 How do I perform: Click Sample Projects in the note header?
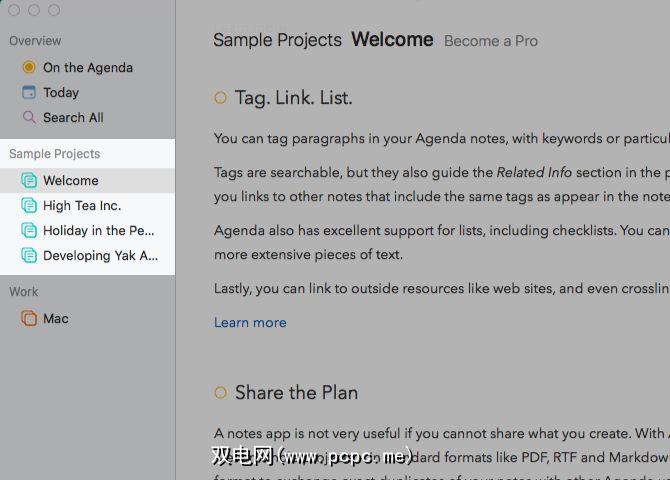point(277,41)
